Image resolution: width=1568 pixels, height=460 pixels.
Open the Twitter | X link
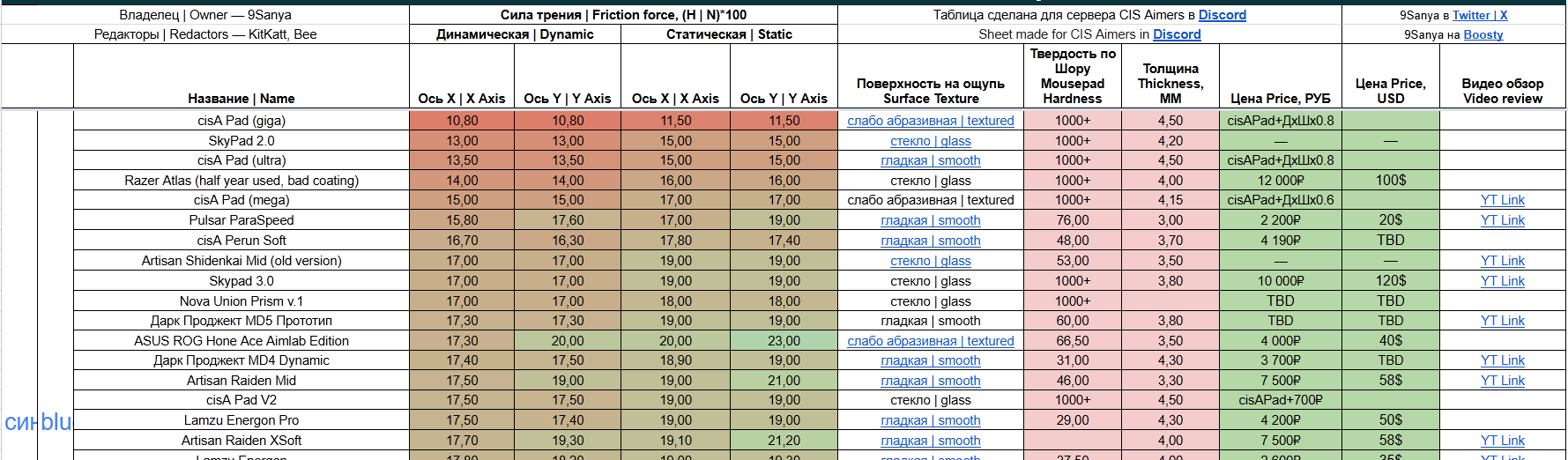point(1480,15)
